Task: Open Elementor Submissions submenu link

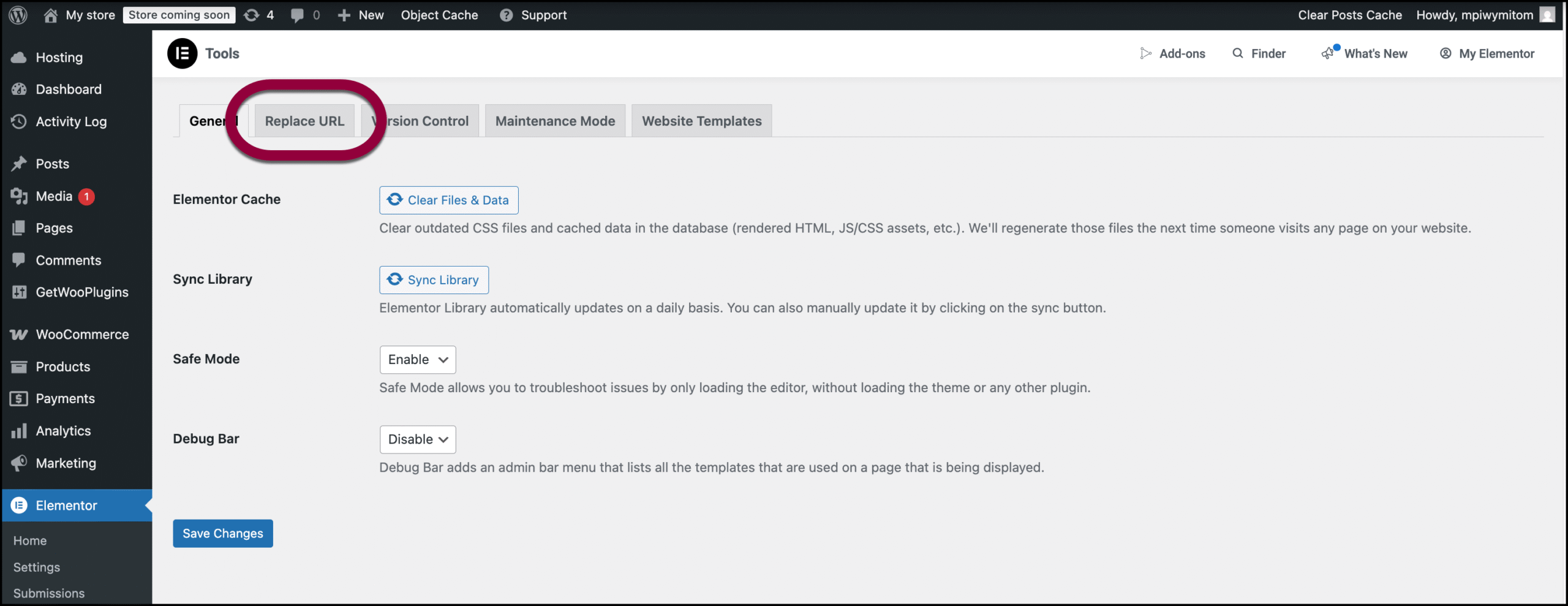Action: 49,593
